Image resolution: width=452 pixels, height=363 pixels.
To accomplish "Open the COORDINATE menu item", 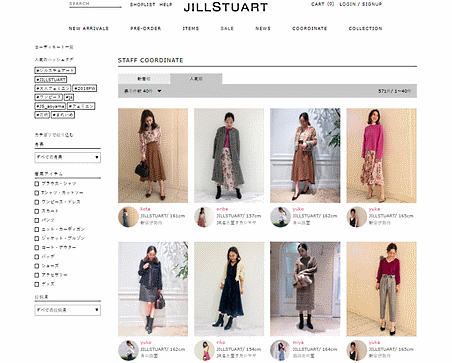I will [x=310, y=28].
